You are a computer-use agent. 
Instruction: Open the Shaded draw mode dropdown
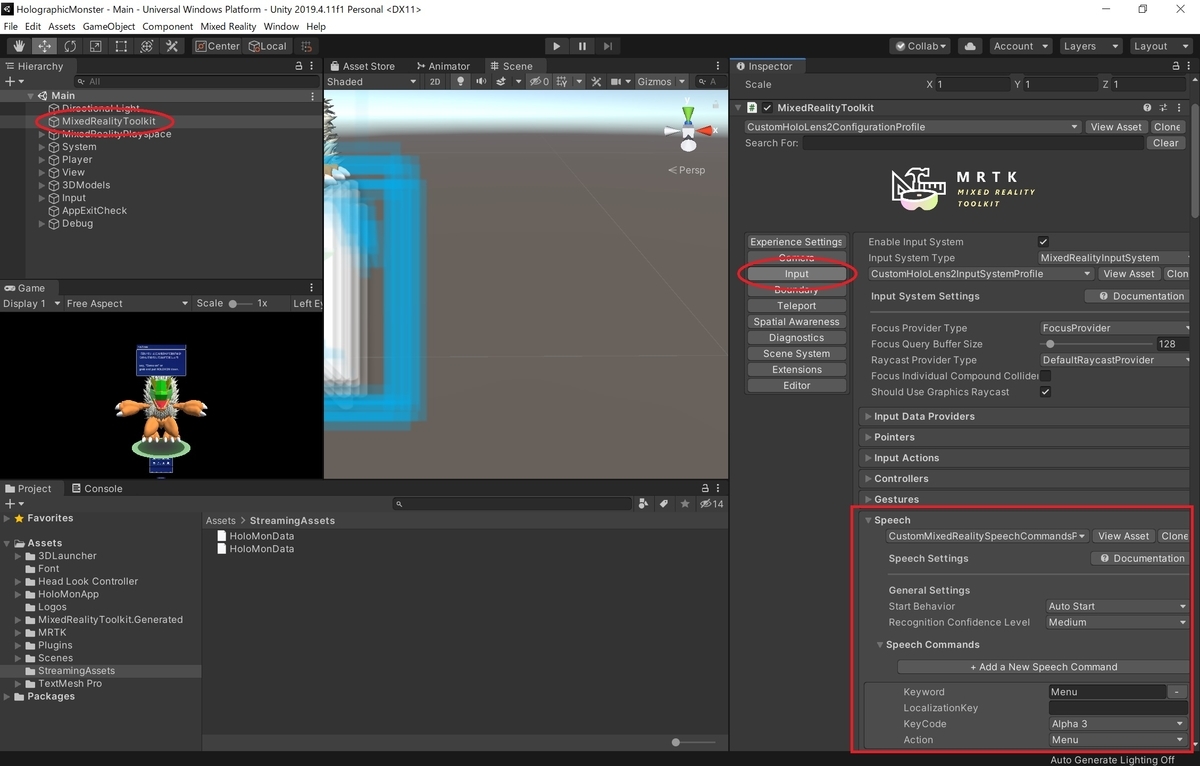tap(372, 82)
